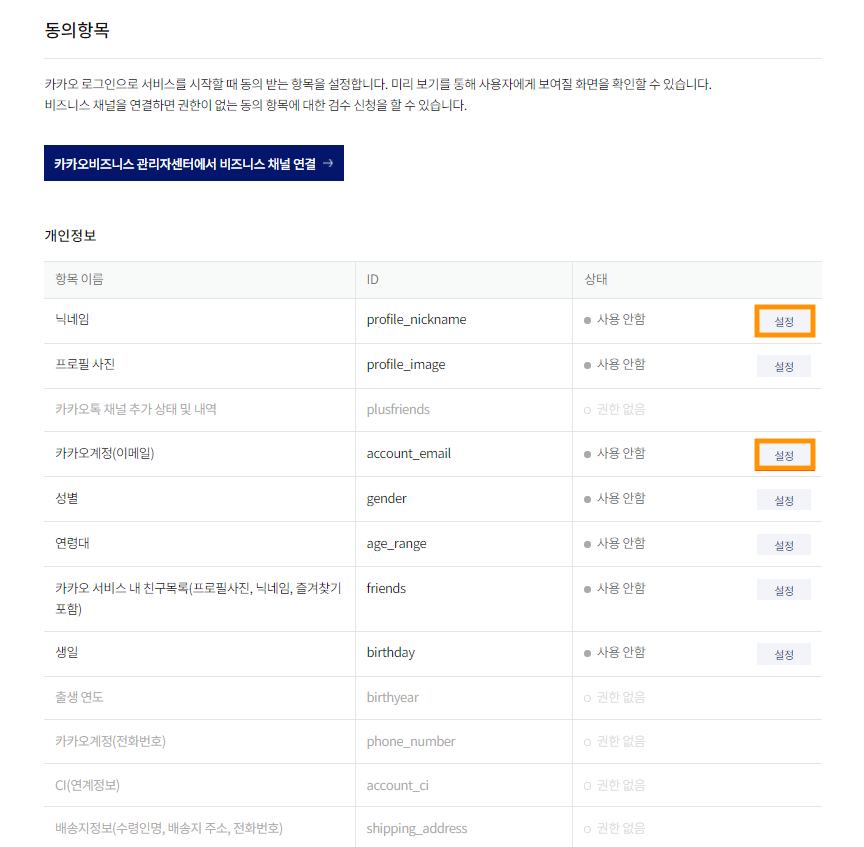The width and height of the screenshot is (864, 847).
Task: Click the 출생 연도 item name
Action: 79,697
